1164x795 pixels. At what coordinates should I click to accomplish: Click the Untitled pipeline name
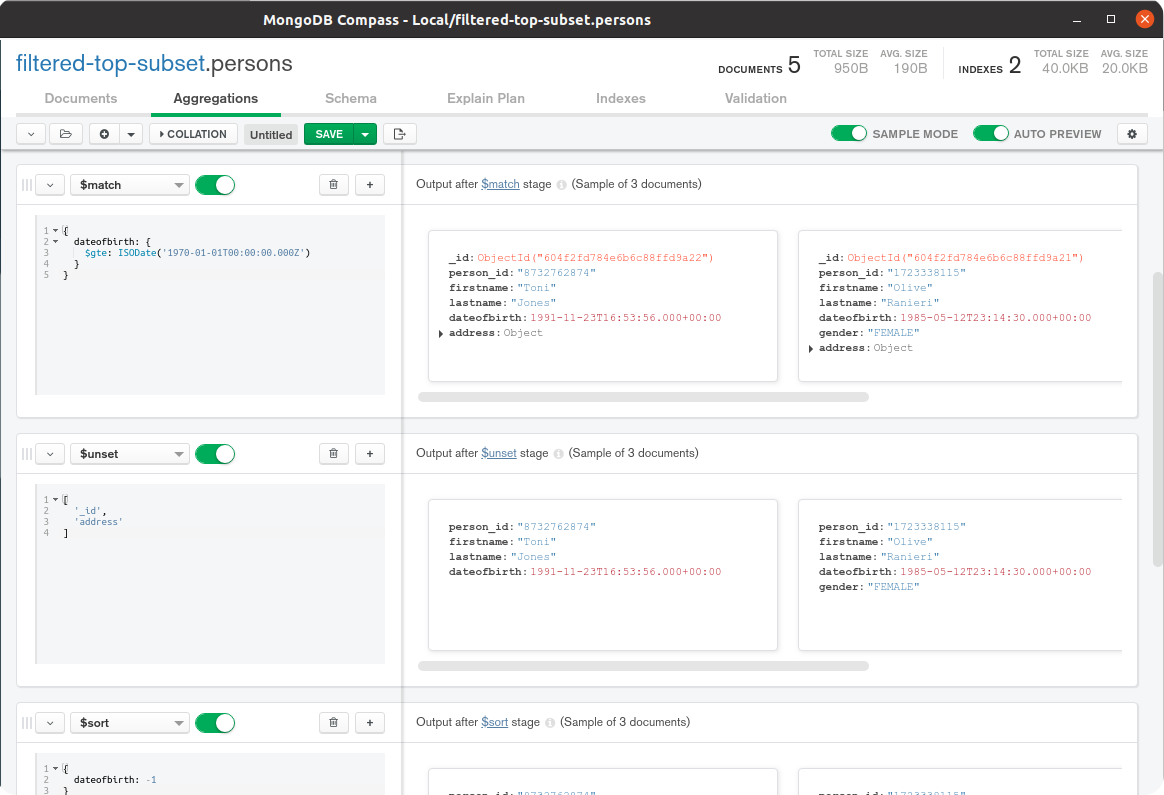click(271, 134)
